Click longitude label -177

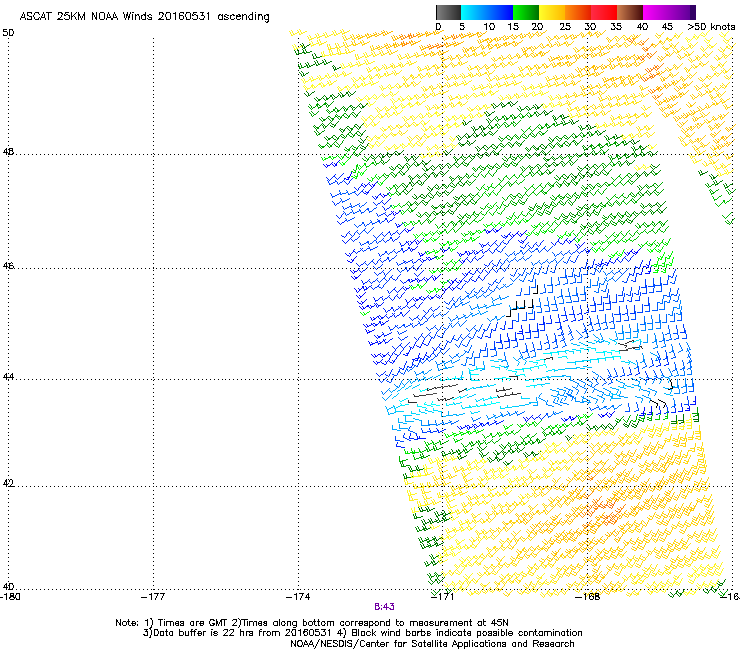(153, 596)
